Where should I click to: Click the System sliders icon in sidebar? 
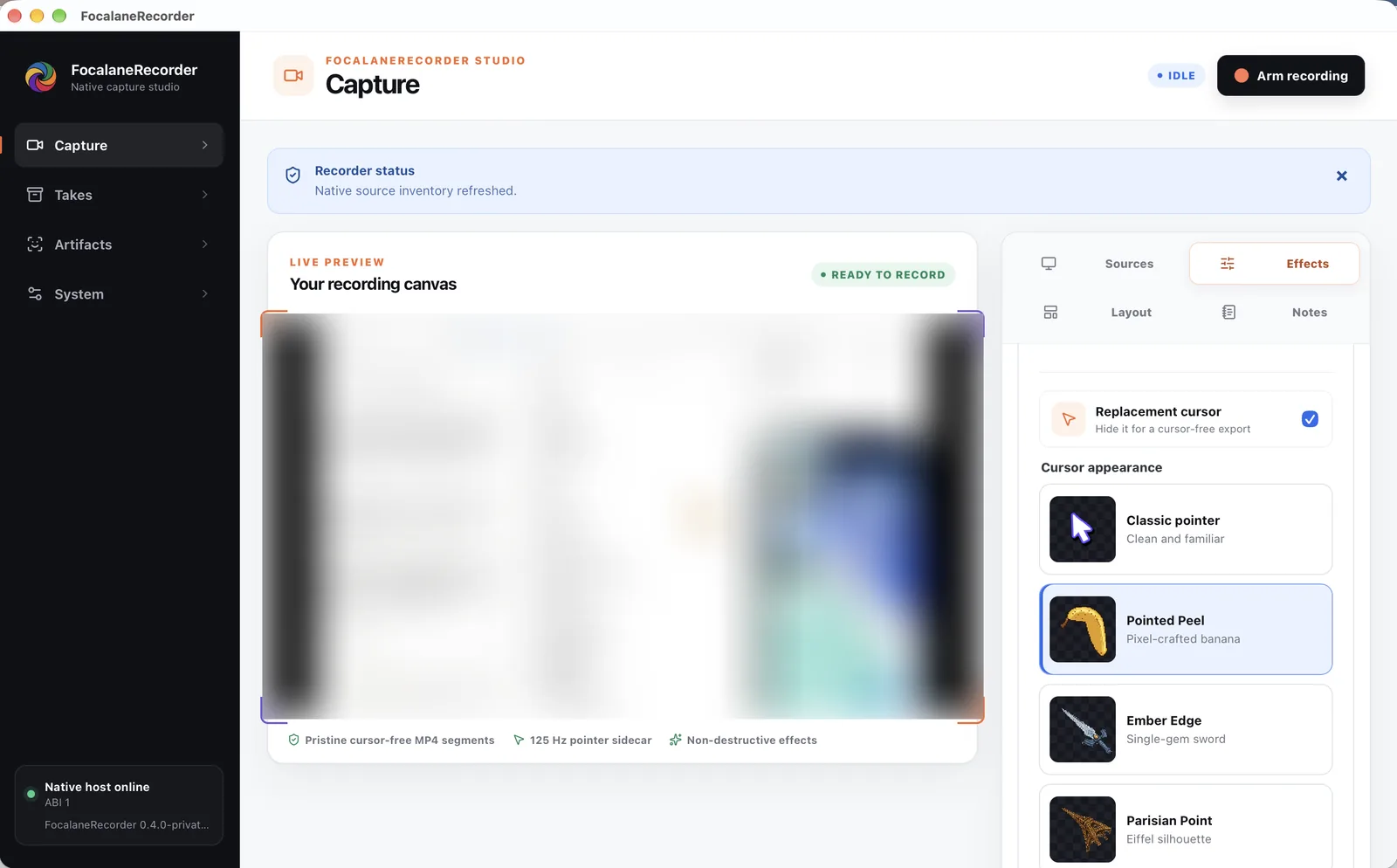pos(35,293)
